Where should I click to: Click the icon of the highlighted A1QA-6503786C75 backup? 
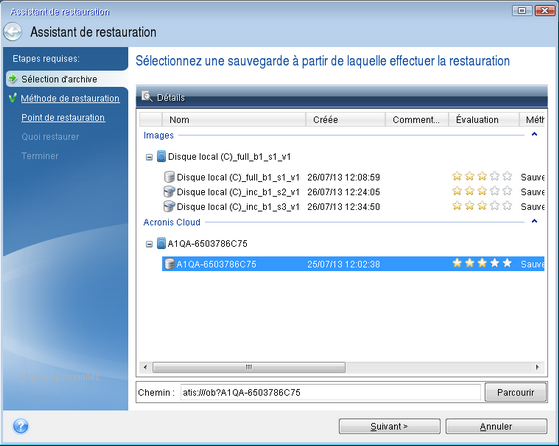[x=169, y=264]
